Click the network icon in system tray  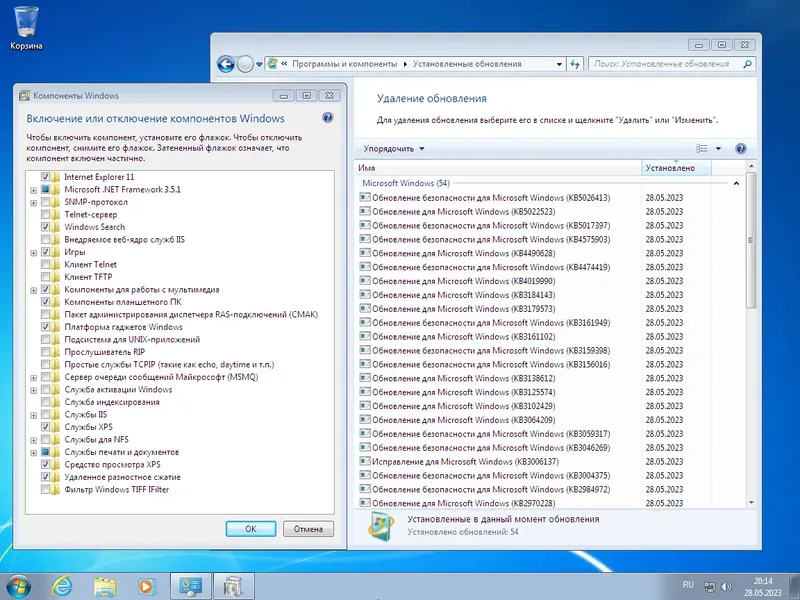(x=709, y=587)
